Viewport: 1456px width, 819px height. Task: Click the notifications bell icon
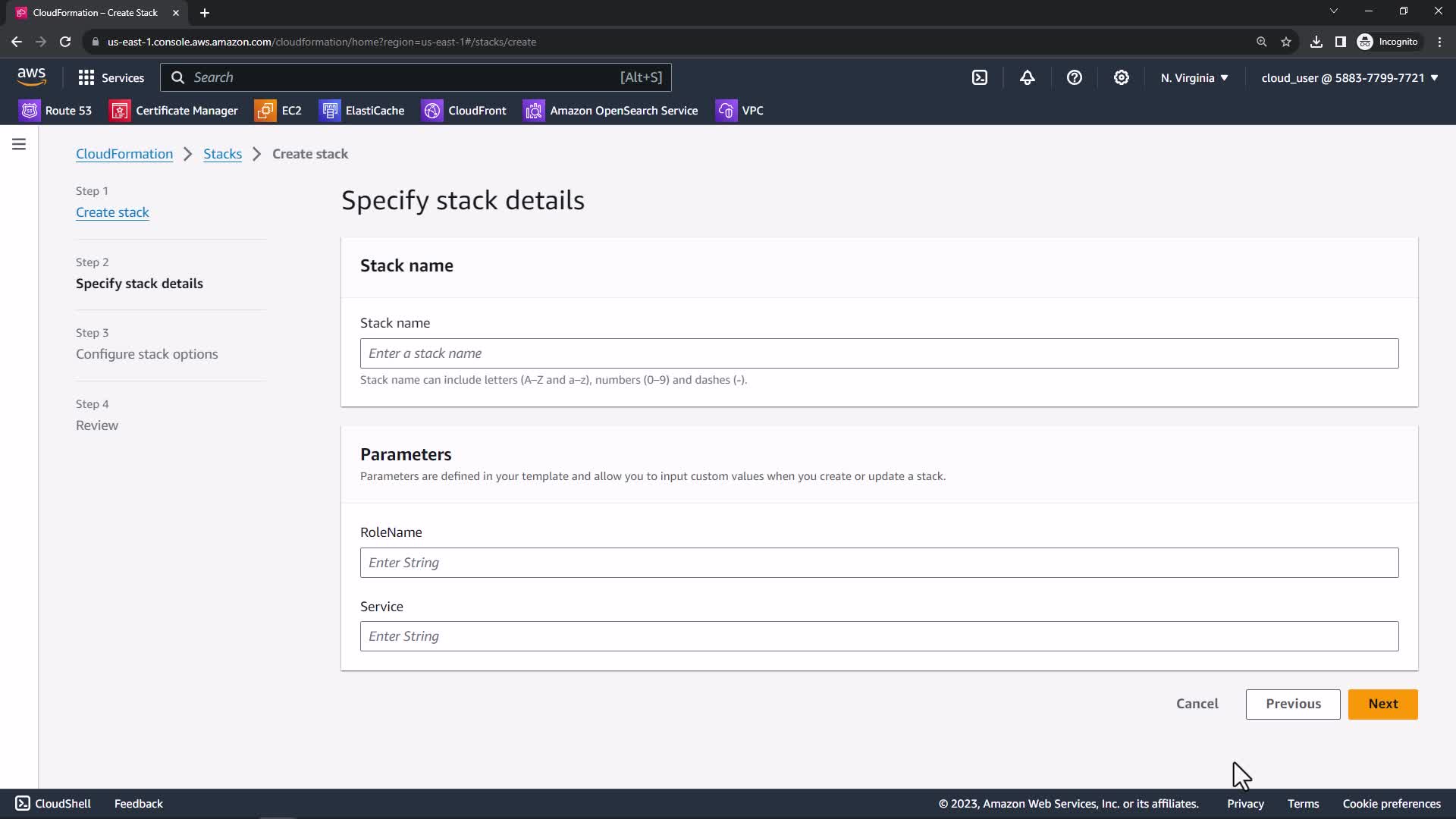[1027, 77]
